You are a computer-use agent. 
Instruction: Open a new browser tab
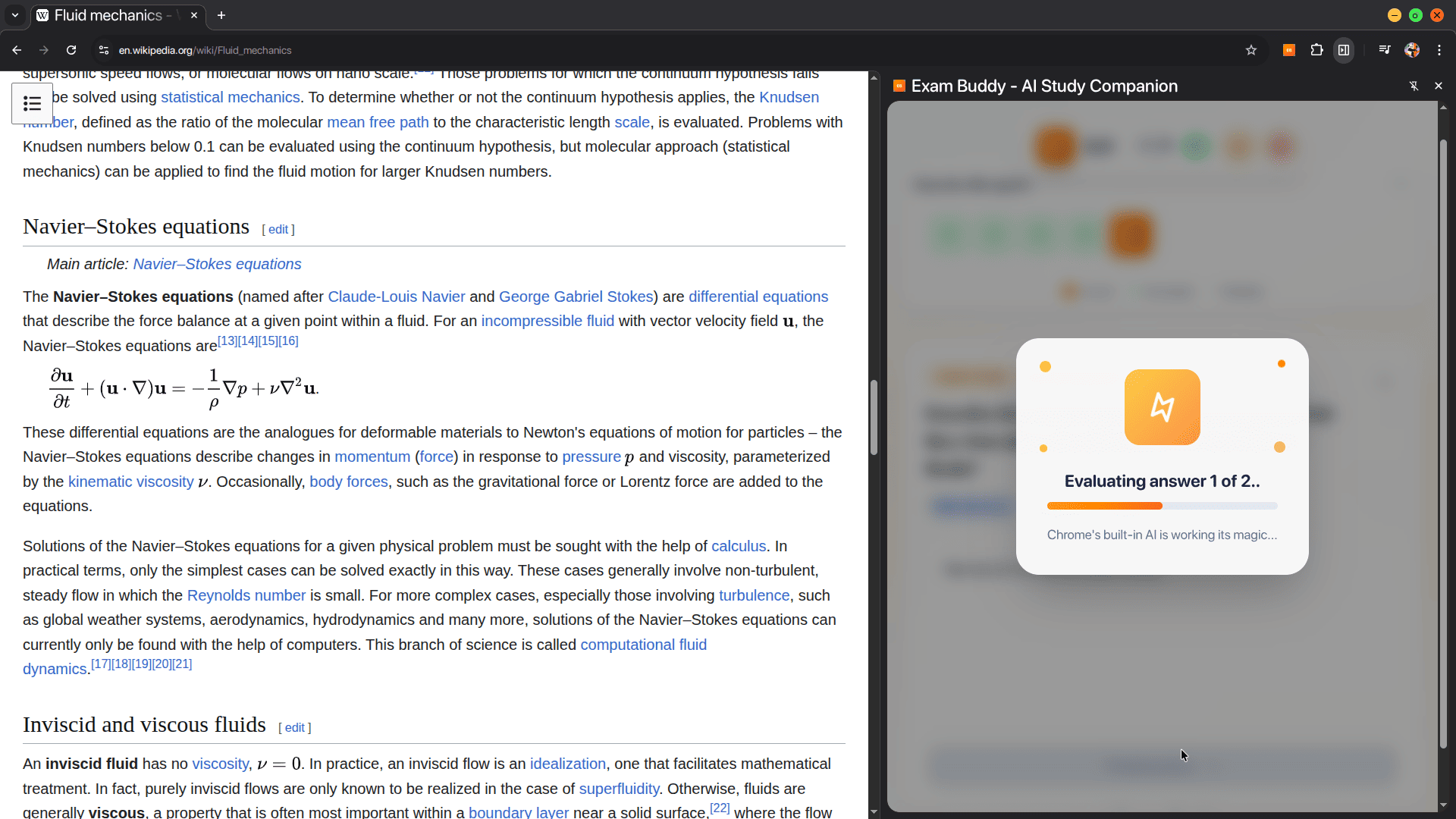[221, 15]
